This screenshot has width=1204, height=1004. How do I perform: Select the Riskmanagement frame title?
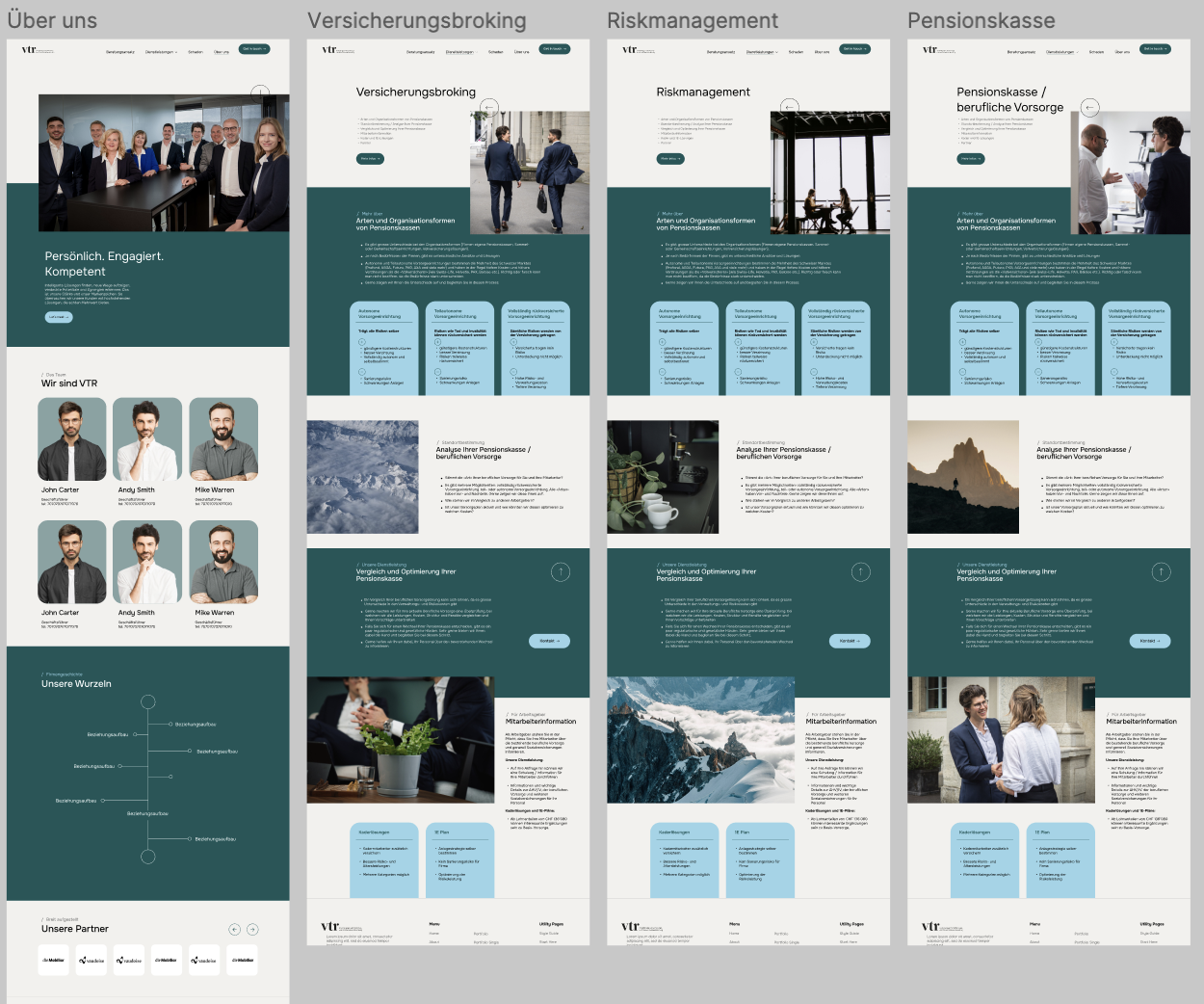[692, 20]
